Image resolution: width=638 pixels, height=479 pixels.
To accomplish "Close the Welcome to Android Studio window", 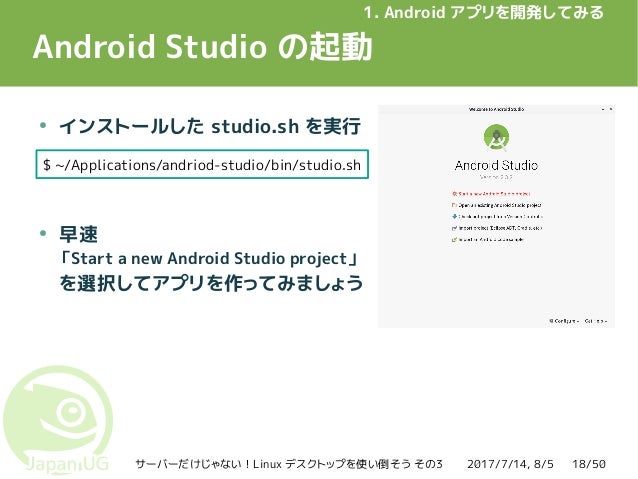I will coord(610,109).
